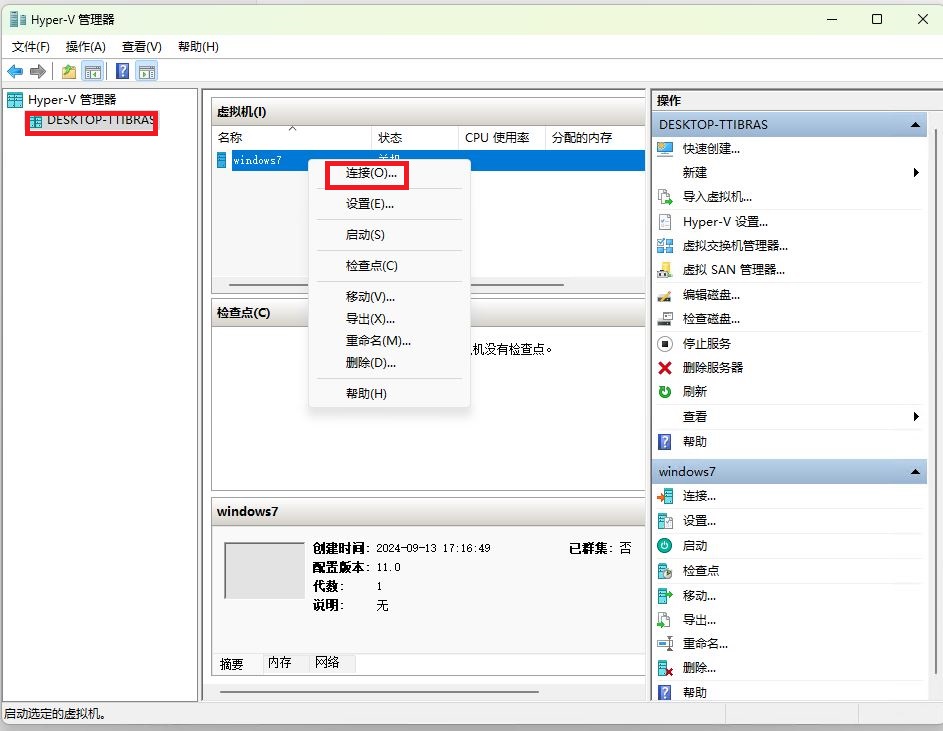Click 编辑磁盘 in the actions pane

[x=711, y=295]
